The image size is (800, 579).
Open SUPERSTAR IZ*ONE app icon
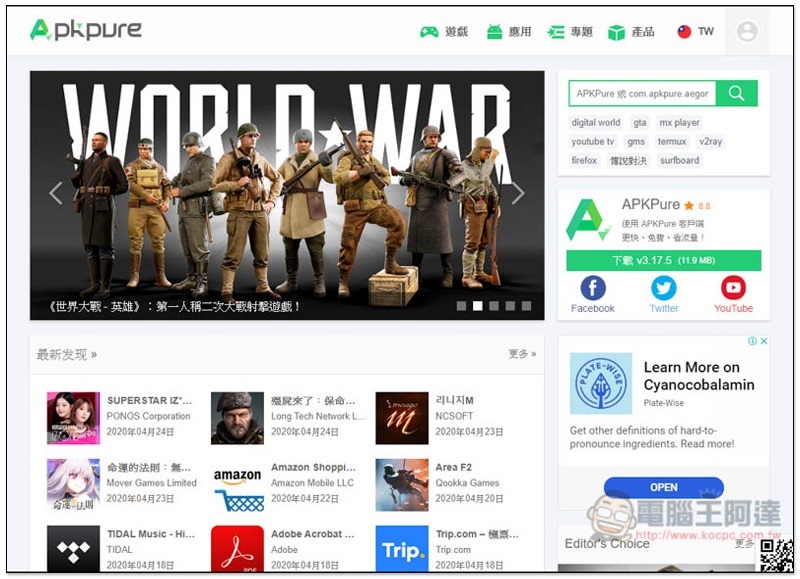click(x=73, y=418)
